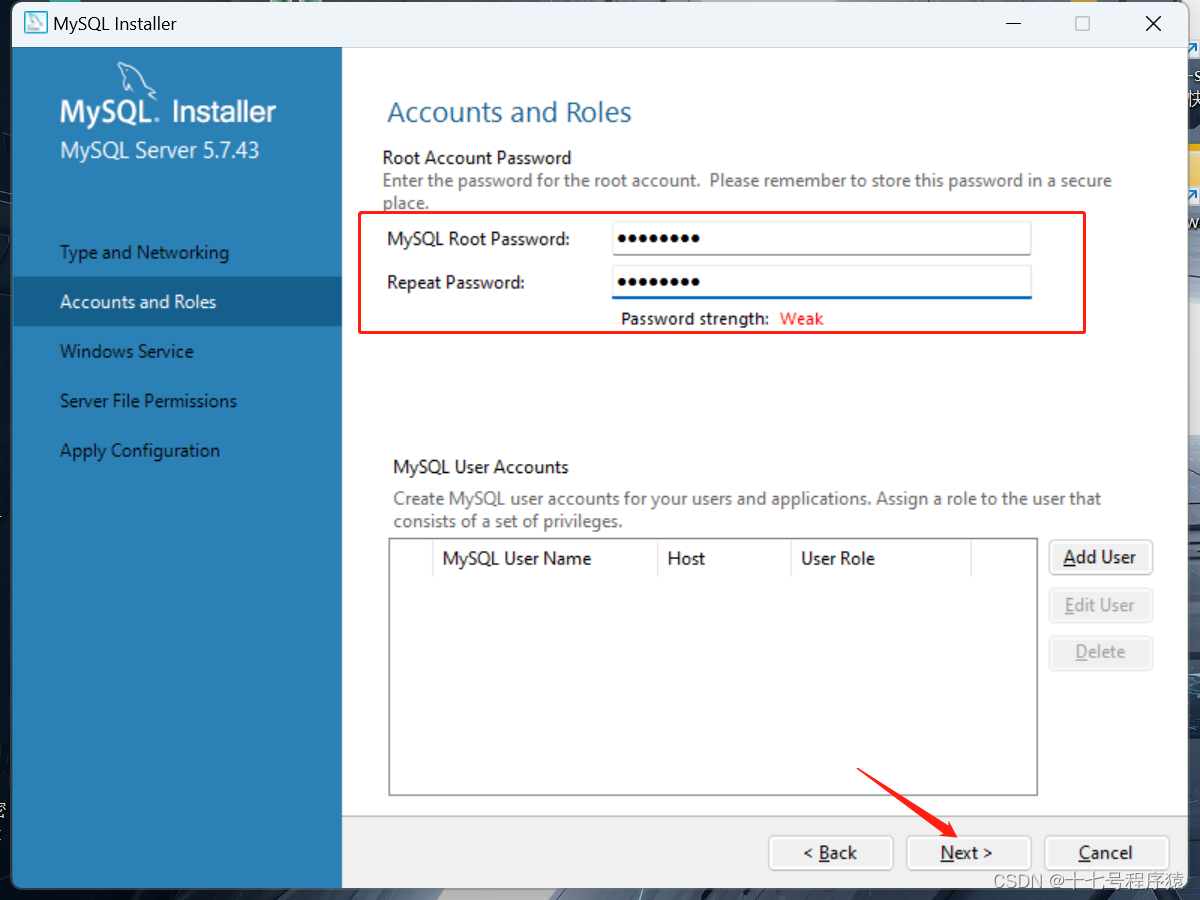This screenshot has height=900, width=1200.
Task: Focus the Repeat Password field
Action: [821, 282]
